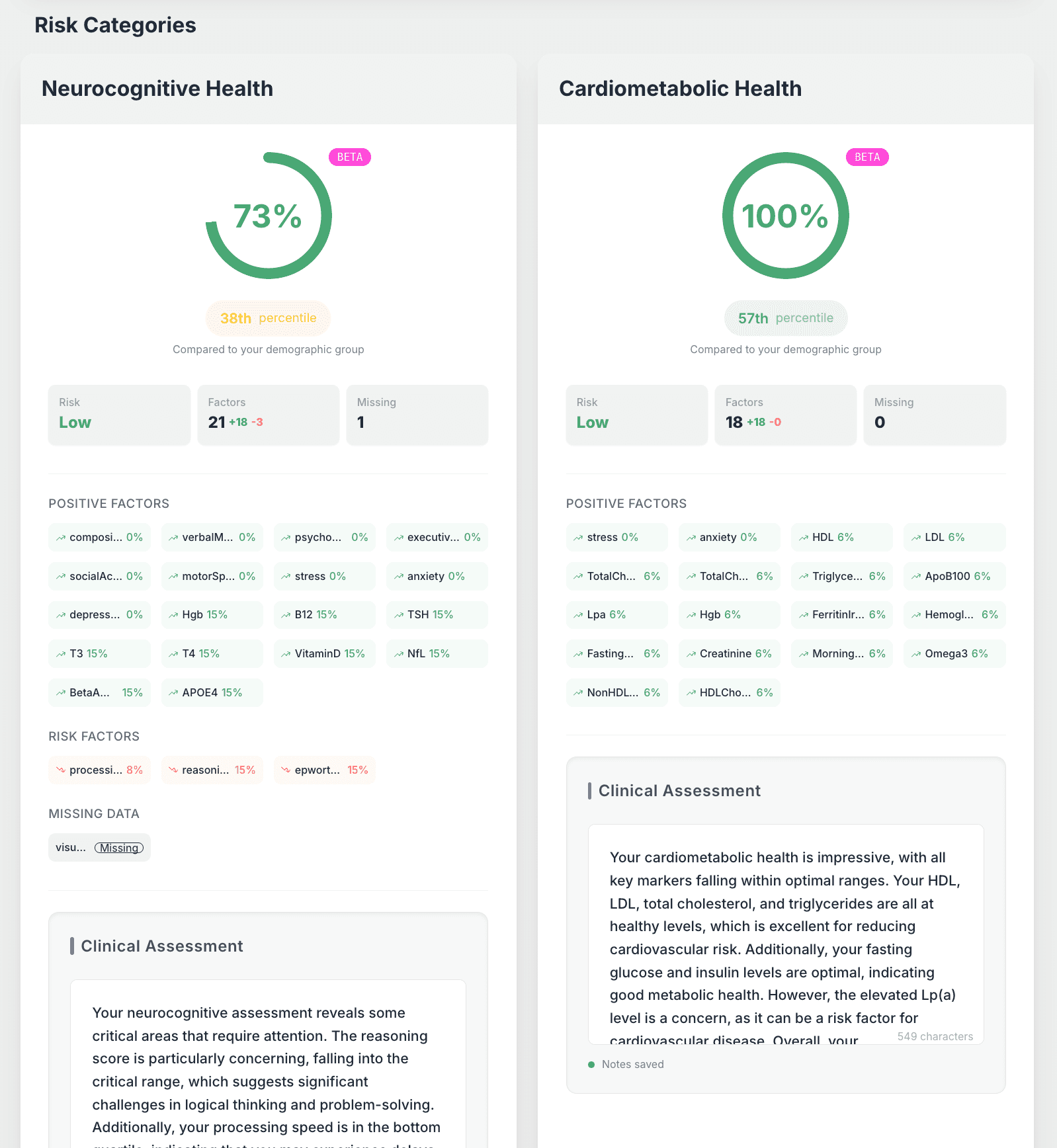1057x1148 pixels.
Task: Click the trend icon on the APOE4 chip
Action: click(x=173, y=693)
